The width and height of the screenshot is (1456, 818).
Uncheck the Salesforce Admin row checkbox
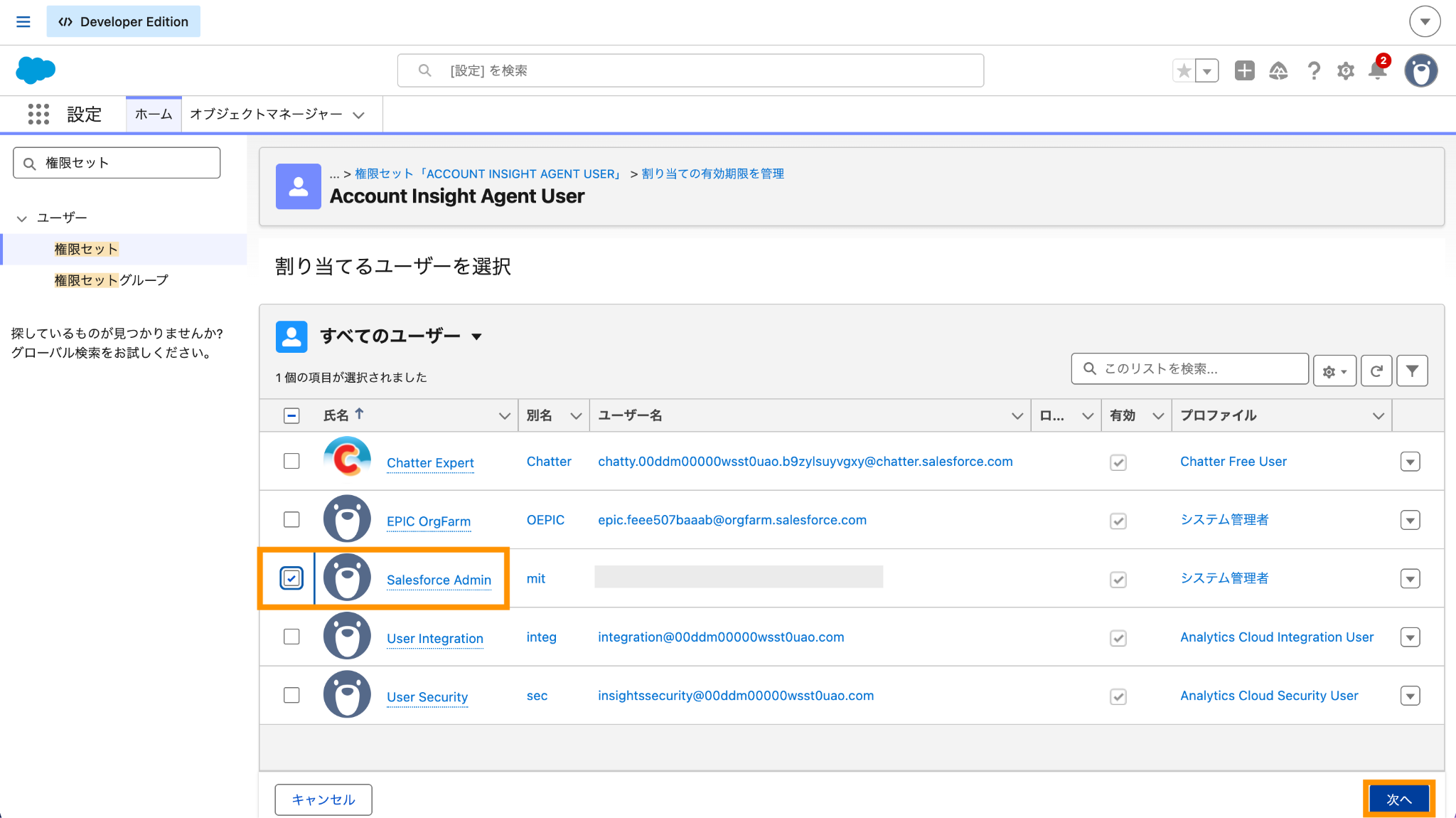[x=291, y=578]
